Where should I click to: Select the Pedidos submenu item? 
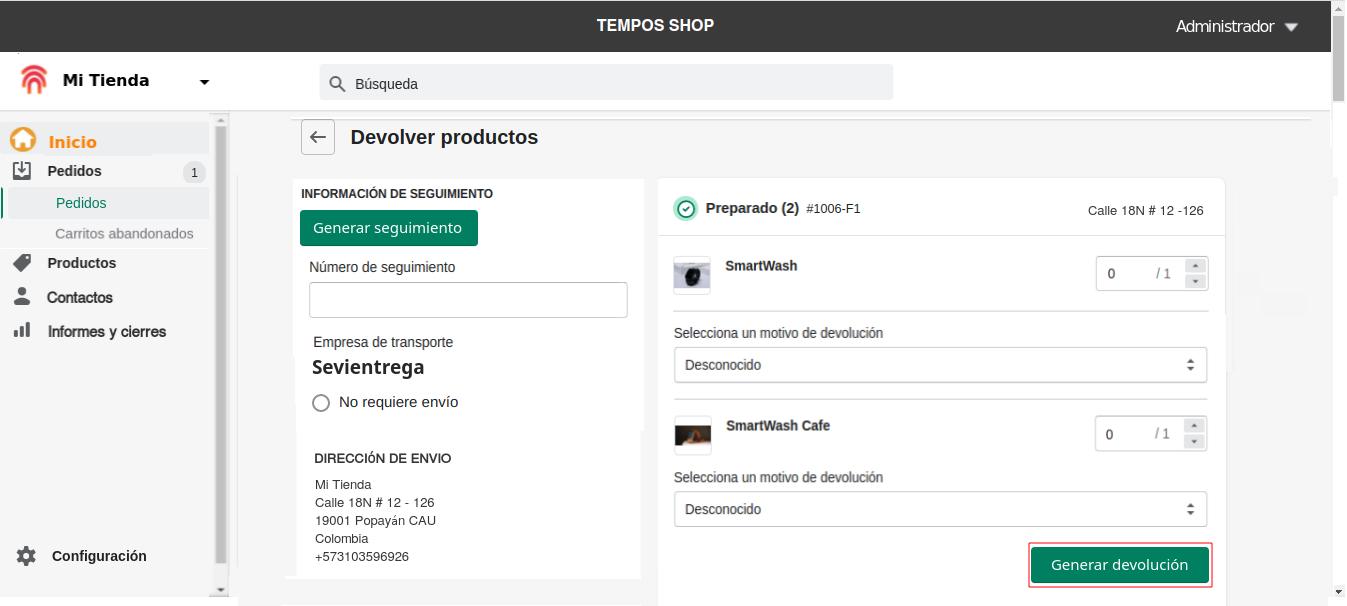pyautogui.click(x=81, y=203)
